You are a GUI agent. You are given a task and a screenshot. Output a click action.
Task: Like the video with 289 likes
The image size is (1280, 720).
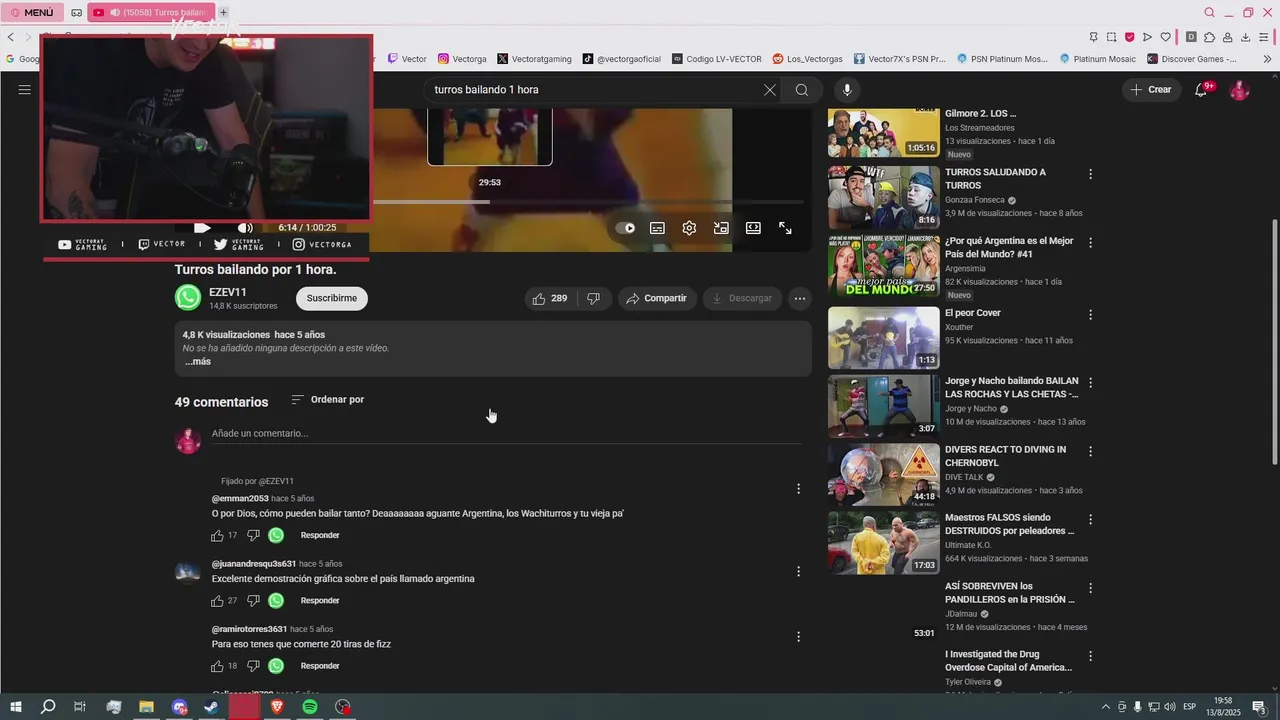(550, 298)
